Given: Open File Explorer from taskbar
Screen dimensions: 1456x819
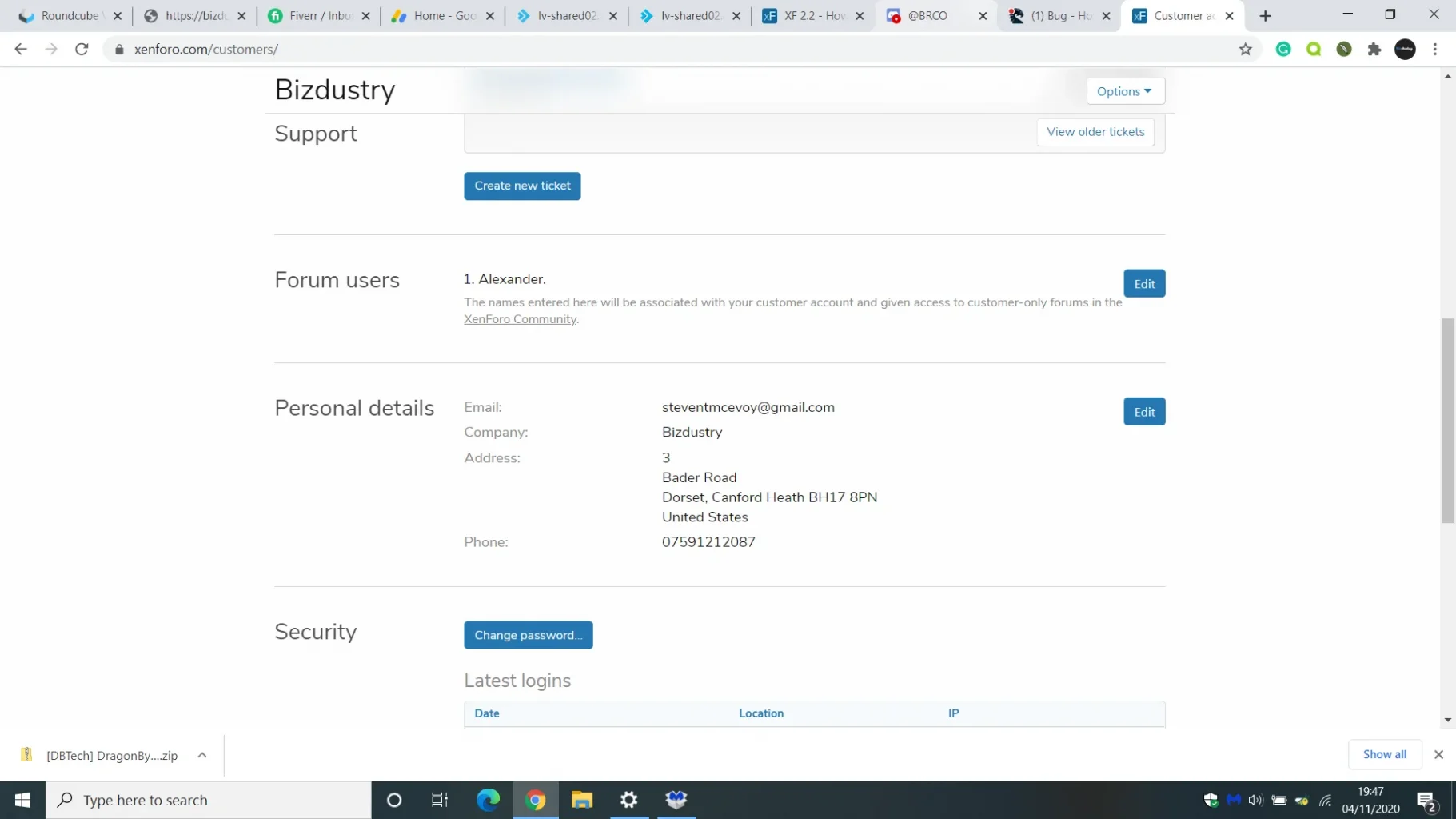Looking at the screenshot, I should click(582, 800).
